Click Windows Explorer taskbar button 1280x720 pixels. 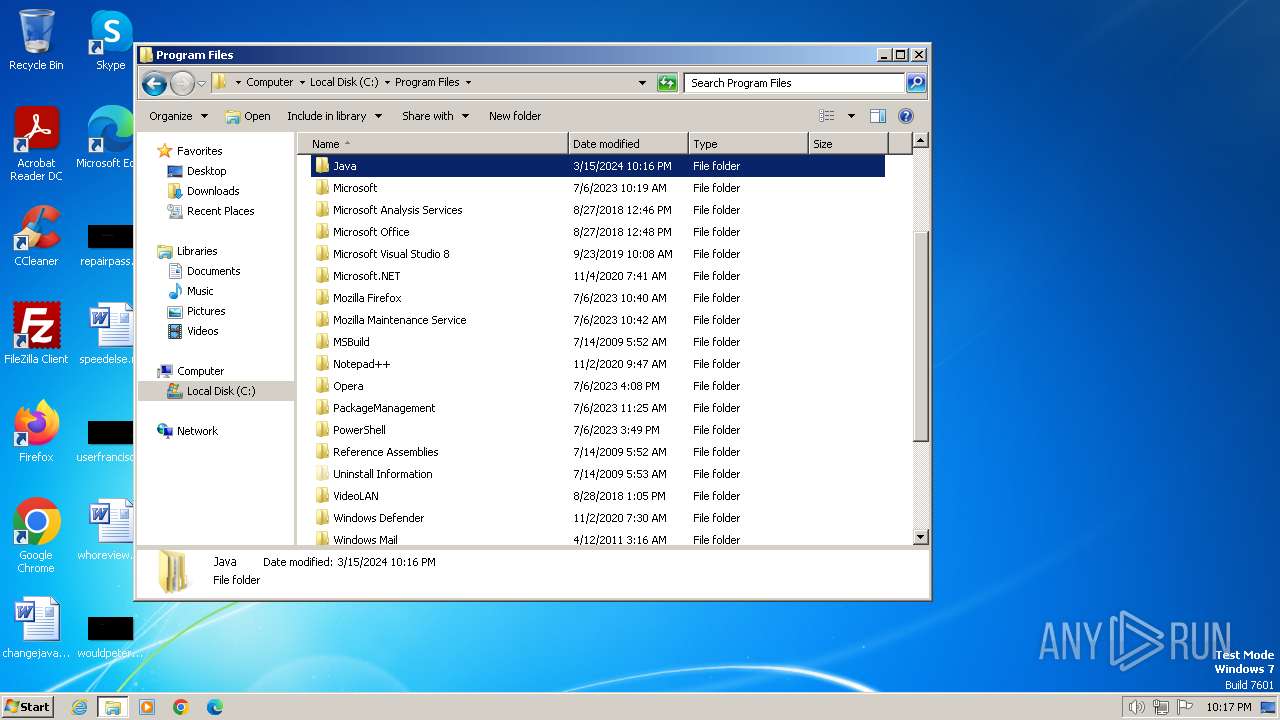click(112, 707)
